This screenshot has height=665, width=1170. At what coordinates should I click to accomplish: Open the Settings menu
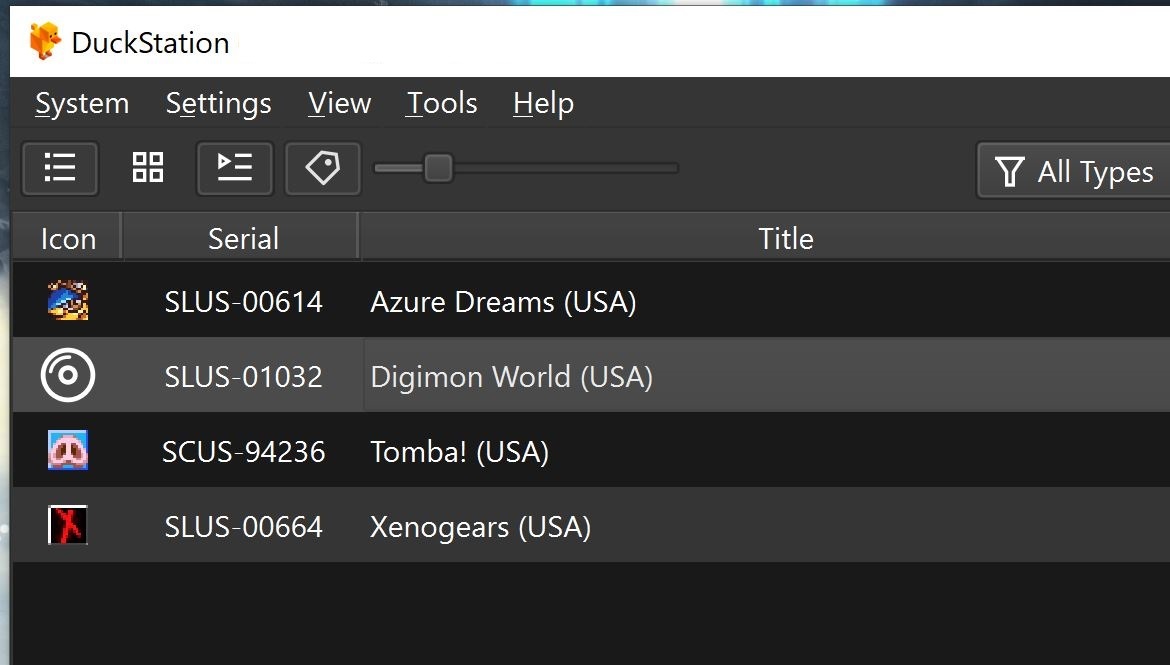tap(219, 103)
